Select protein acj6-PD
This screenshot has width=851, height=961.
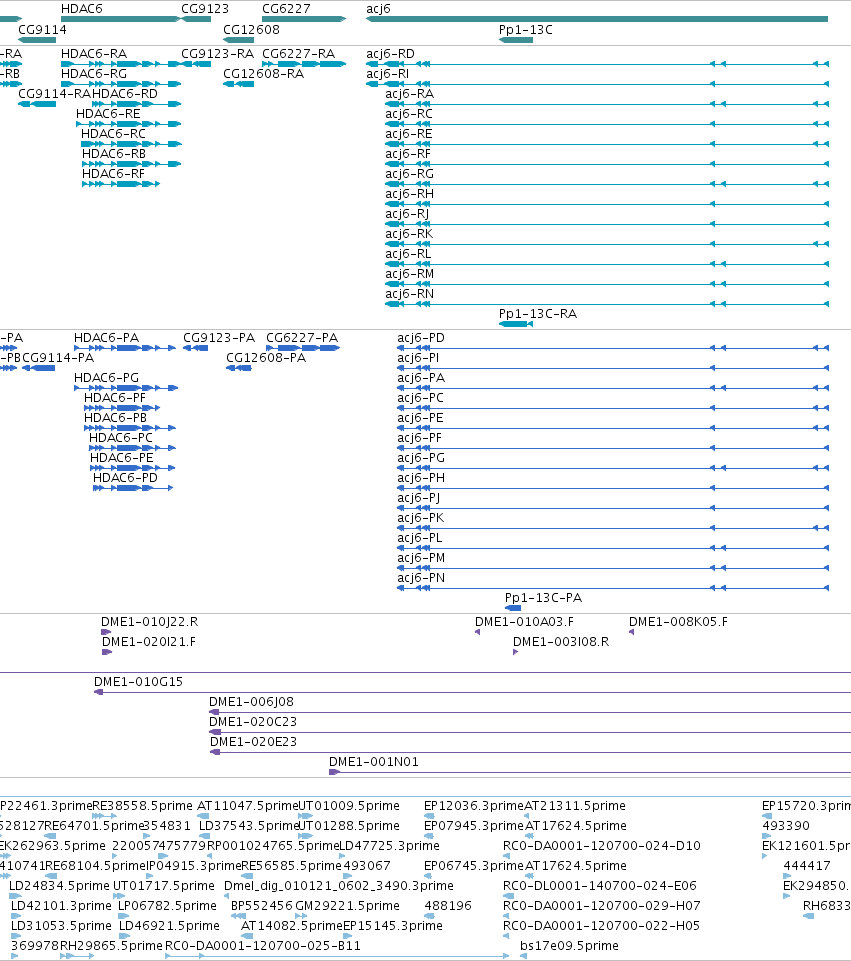tap(421, 338)
